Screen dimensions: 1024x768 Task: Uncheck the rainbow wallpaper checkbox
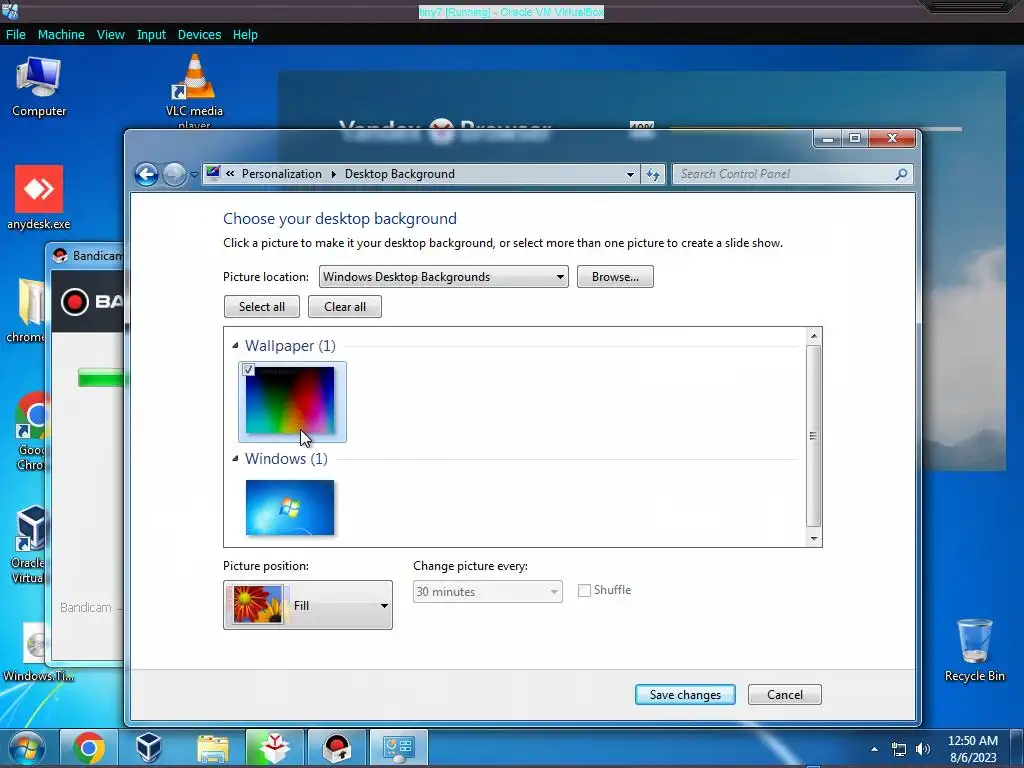(x=248, y=370)
